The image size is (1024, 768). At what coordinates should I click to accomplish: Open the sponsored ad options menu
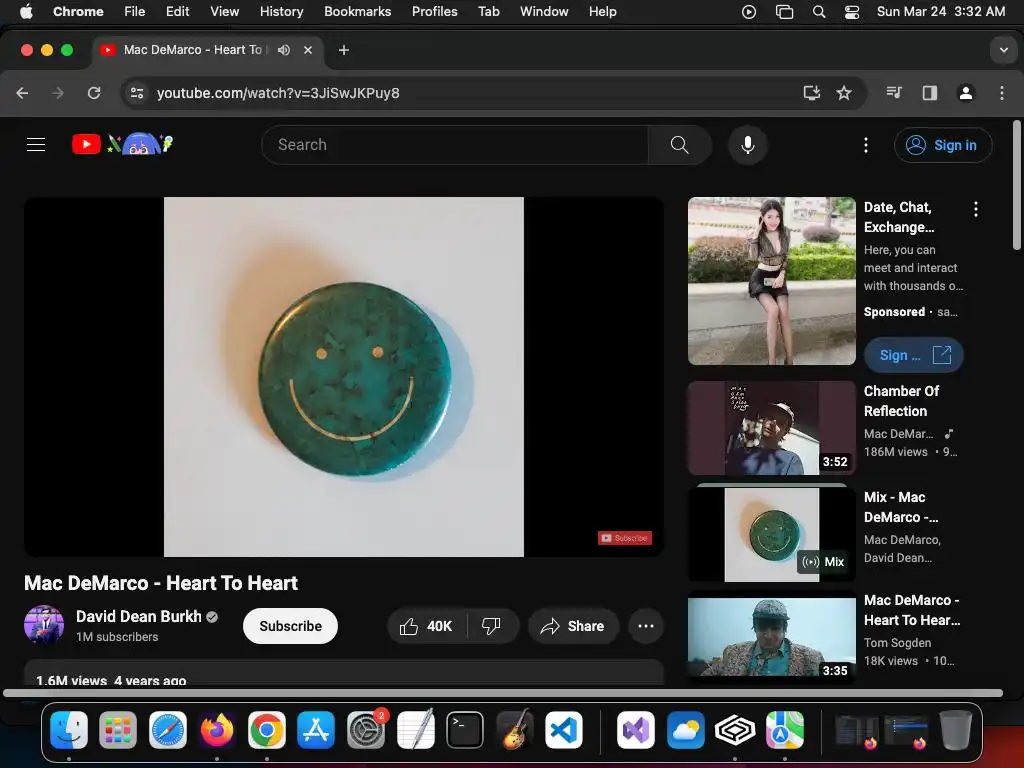tap(976, 209)
